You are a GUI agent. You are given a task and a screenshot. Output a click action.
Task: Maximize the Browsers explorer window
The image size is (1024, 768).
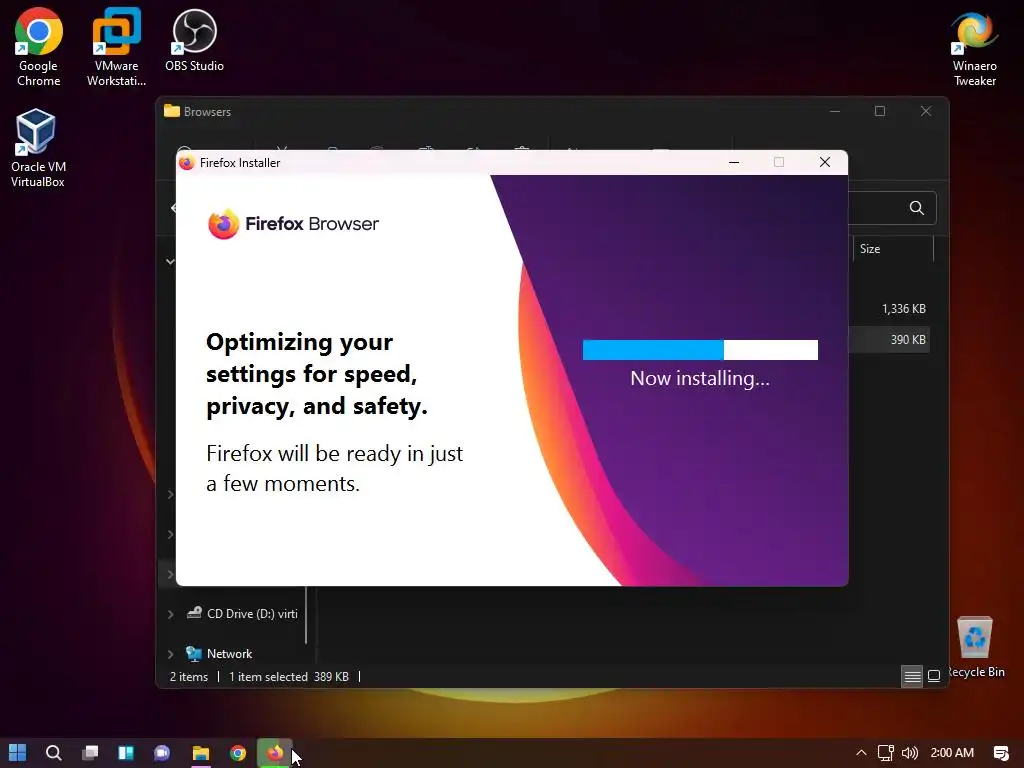click(x=880, y=111)
